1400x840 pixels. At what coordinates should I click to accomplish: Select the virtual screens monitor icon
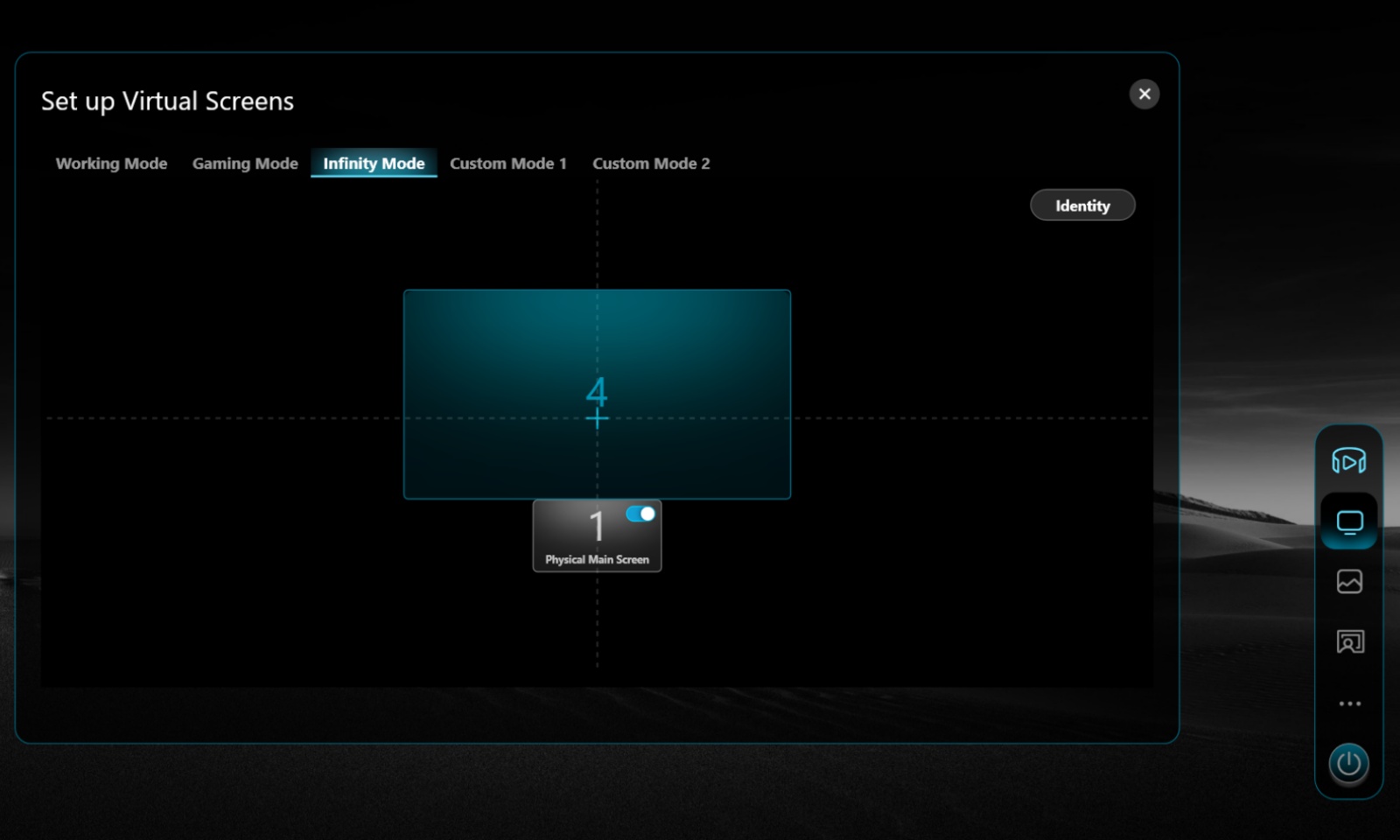1349,522
